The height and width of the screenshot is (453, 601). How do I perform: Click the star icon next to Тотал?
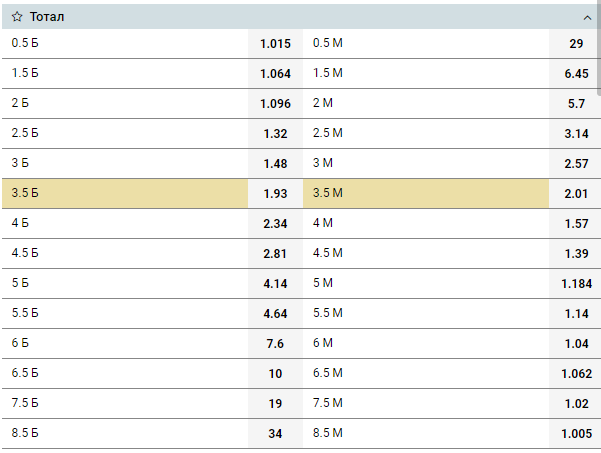tap(17, 17)
